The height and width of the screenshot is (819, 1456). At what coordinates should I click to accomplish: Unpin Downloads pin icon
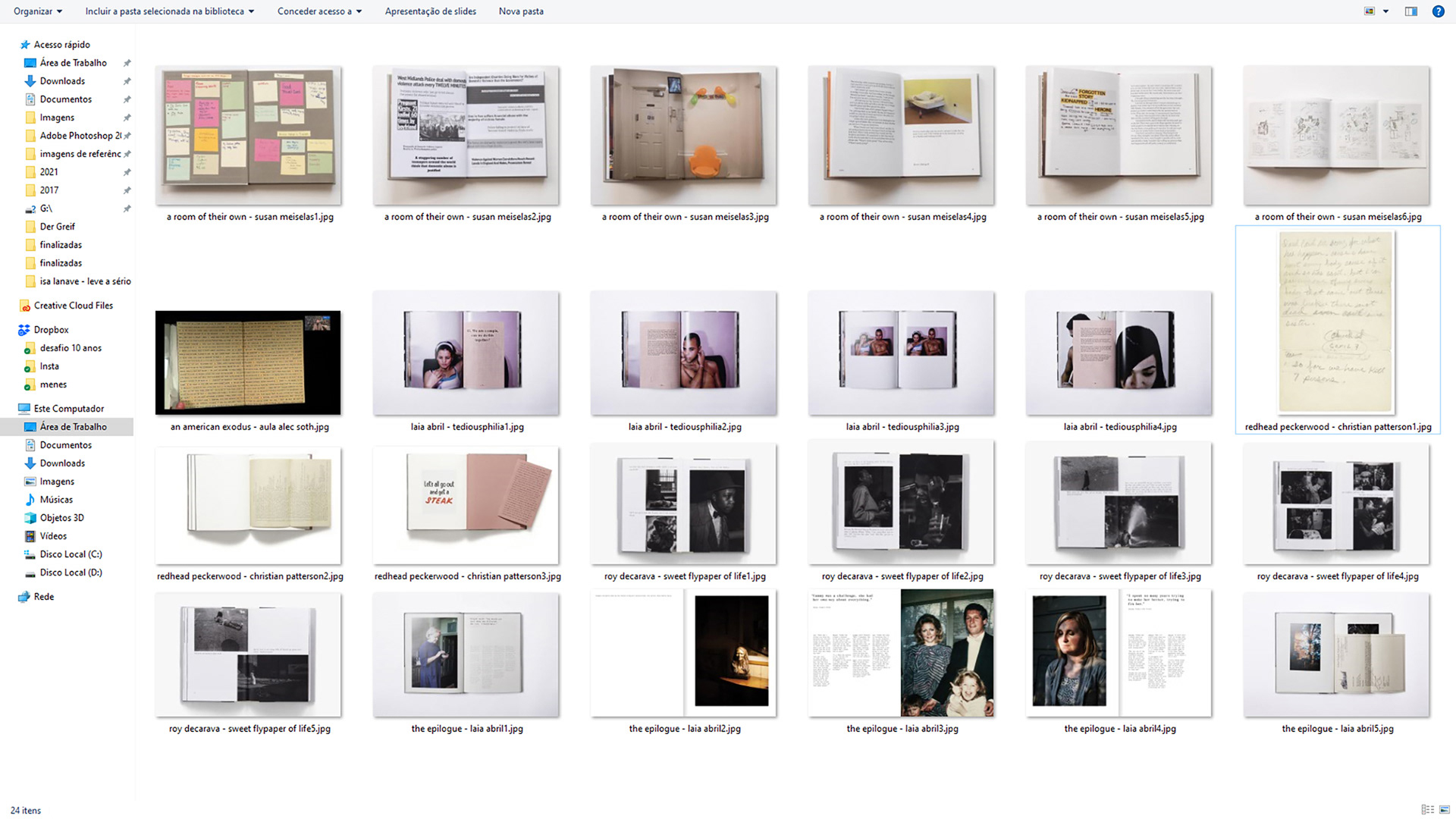(x=127, y=81)
